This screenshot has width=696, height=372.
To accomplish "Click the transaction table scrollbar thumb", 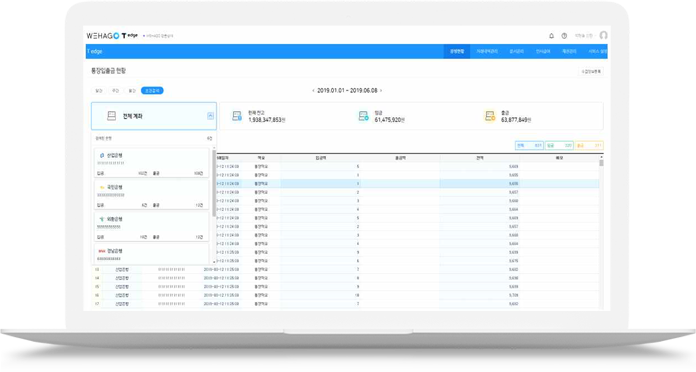I will point(601,163).
